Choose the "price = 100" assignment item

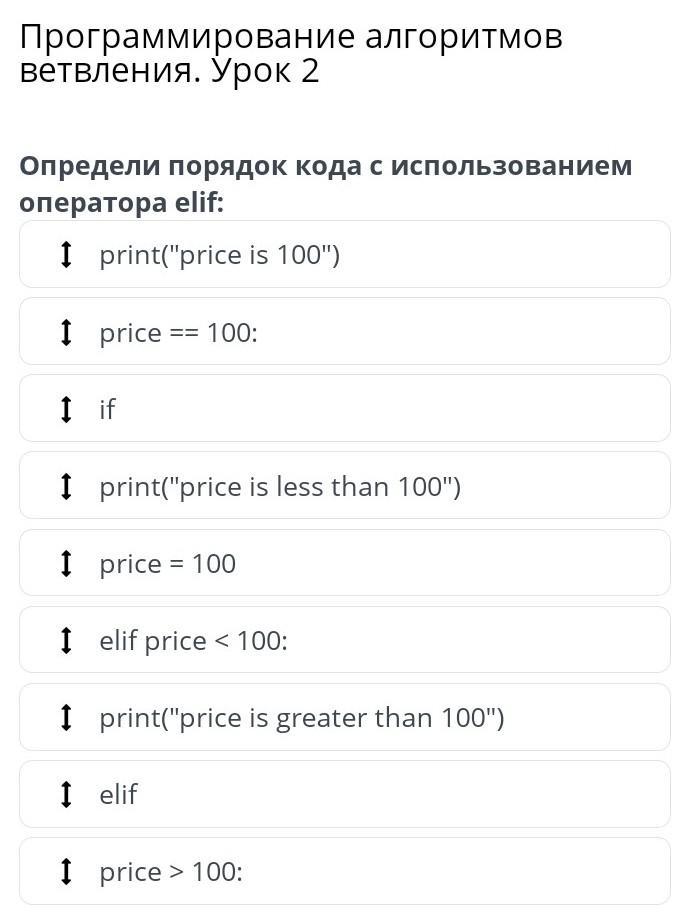coord(167,564)
